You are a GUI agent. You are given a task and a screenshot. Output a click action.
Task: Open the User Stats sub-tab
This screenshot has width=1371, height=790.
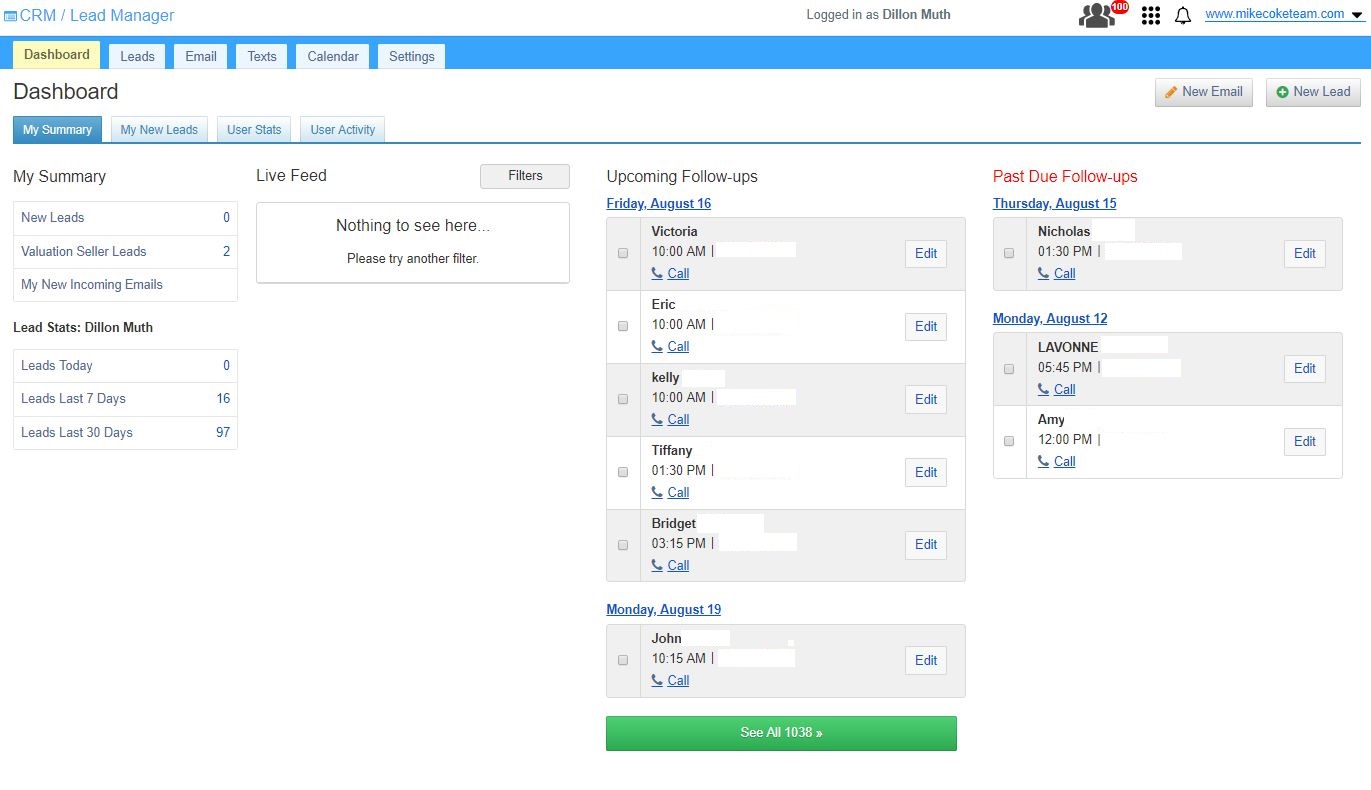tap(254, 130)
